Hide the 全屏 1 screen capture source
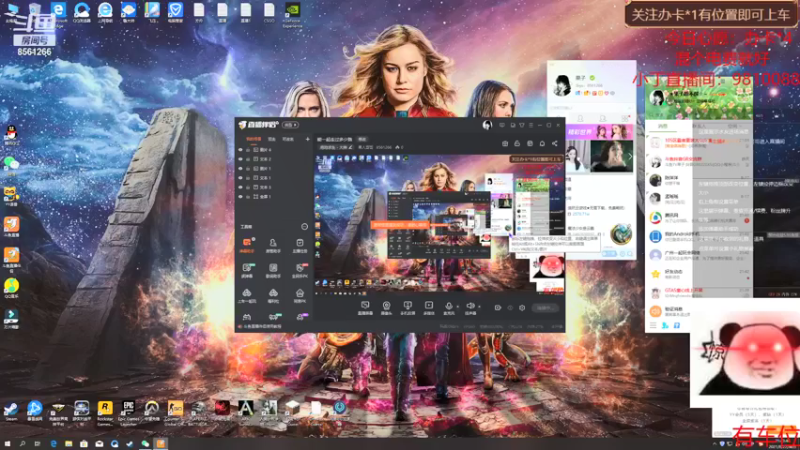Image resolution: width=800 pixels, height=450 pixels. point(240,196)
